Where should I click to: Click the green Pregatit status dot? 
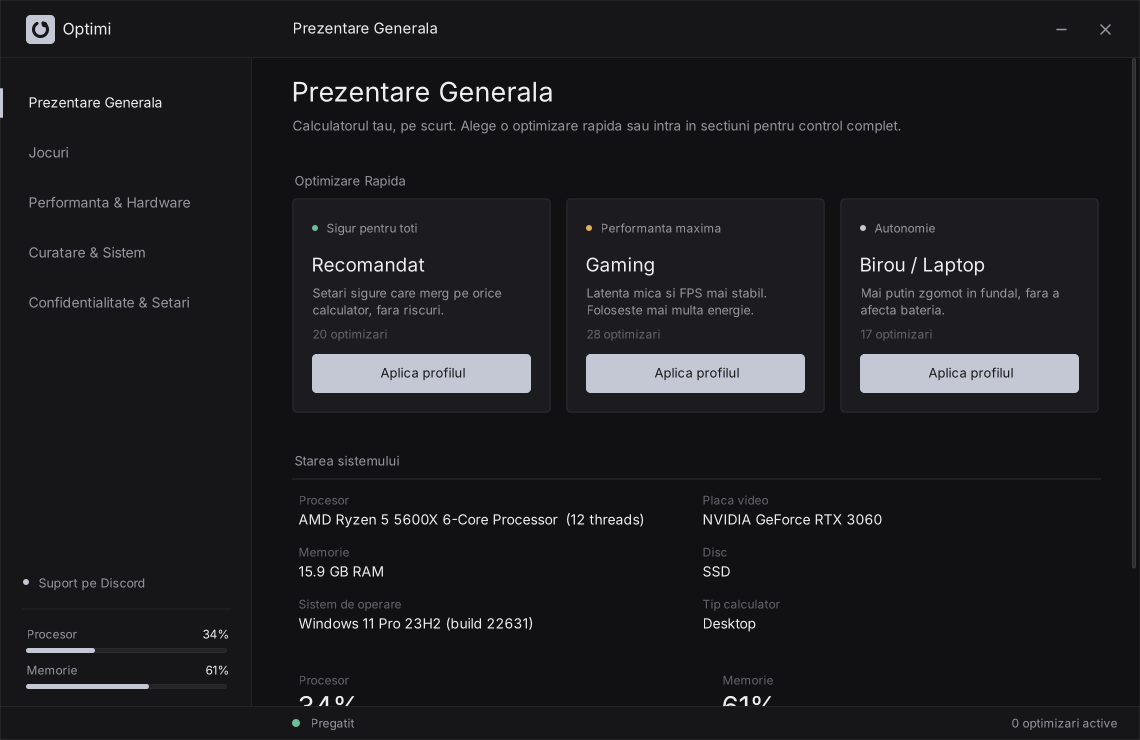296,723
